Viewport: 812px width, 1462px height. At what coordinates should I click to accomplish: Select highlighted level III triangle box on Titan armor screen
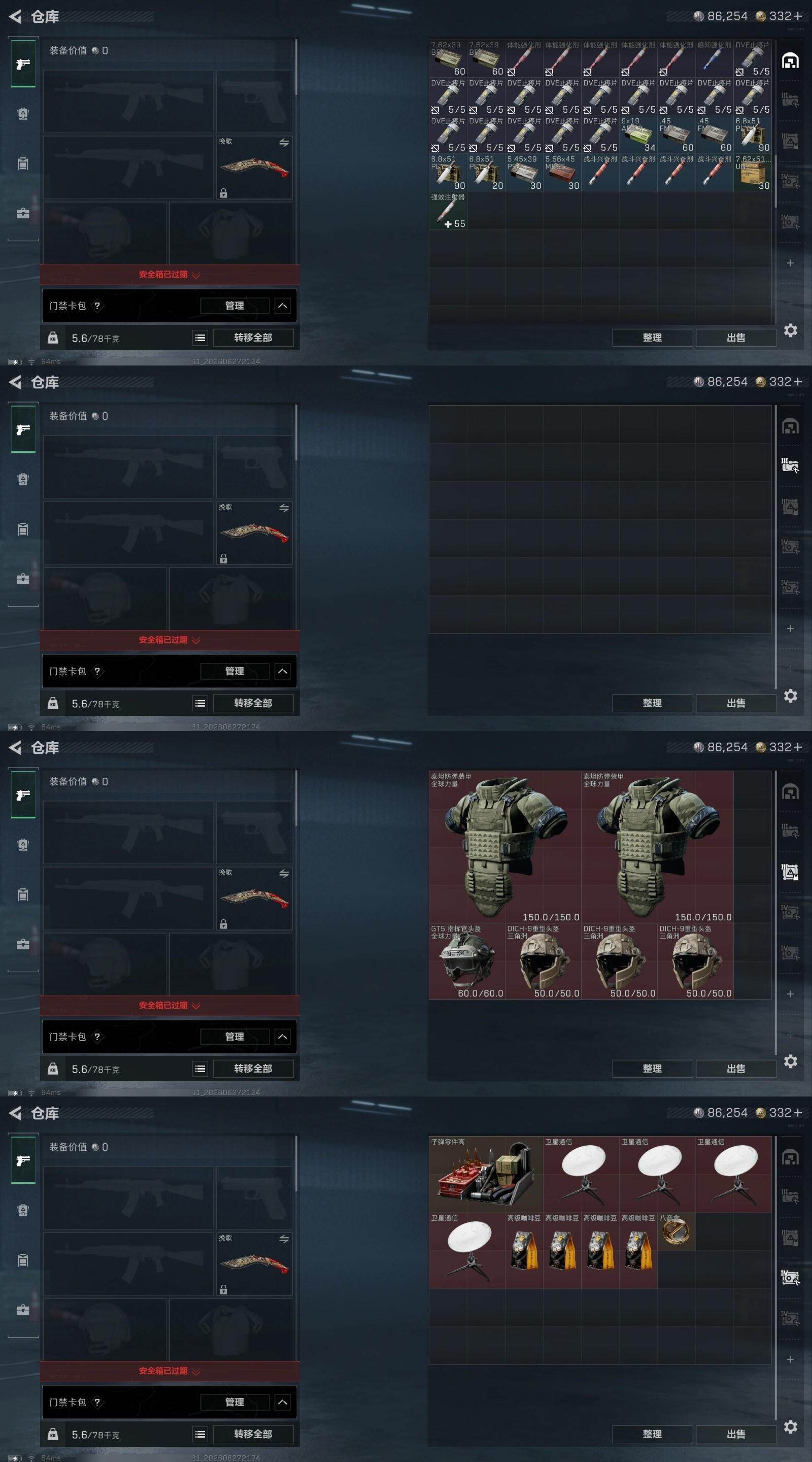pyautogui.click(x=790, y=872)
